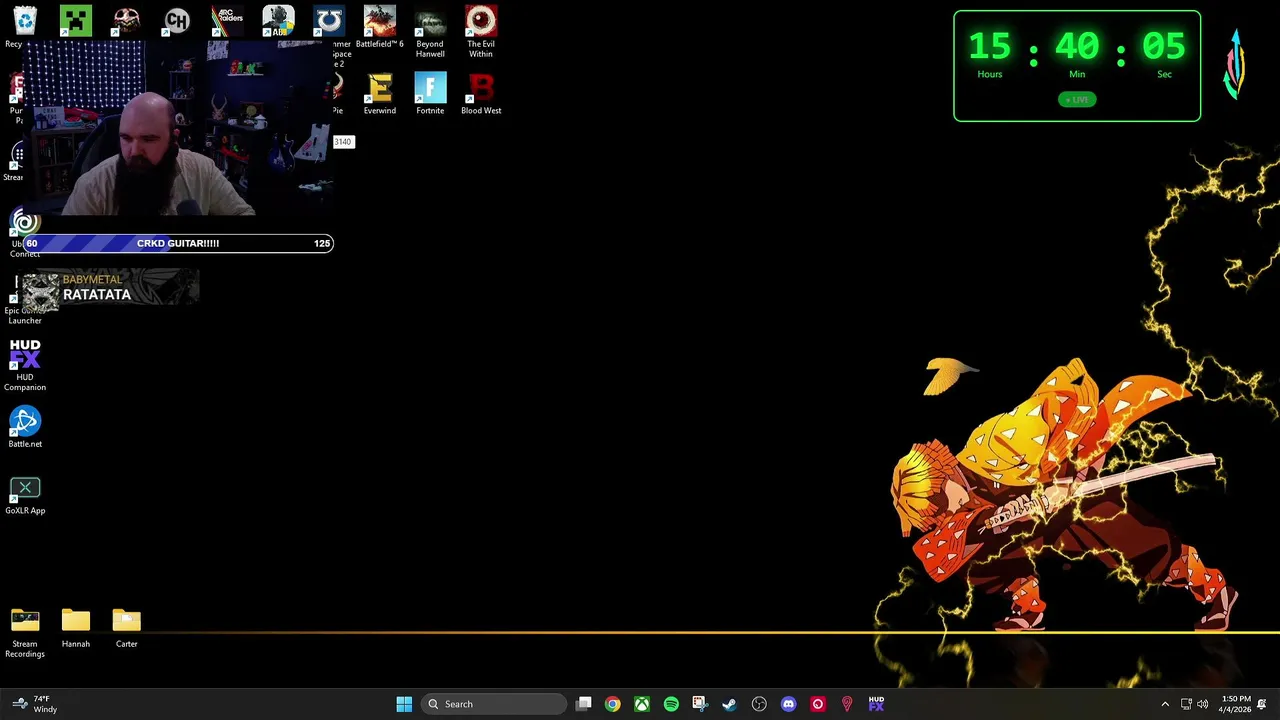The image size is (1280, 720).
Task: Launch the GoXLR App shortcut
Action: click(25, 495)
